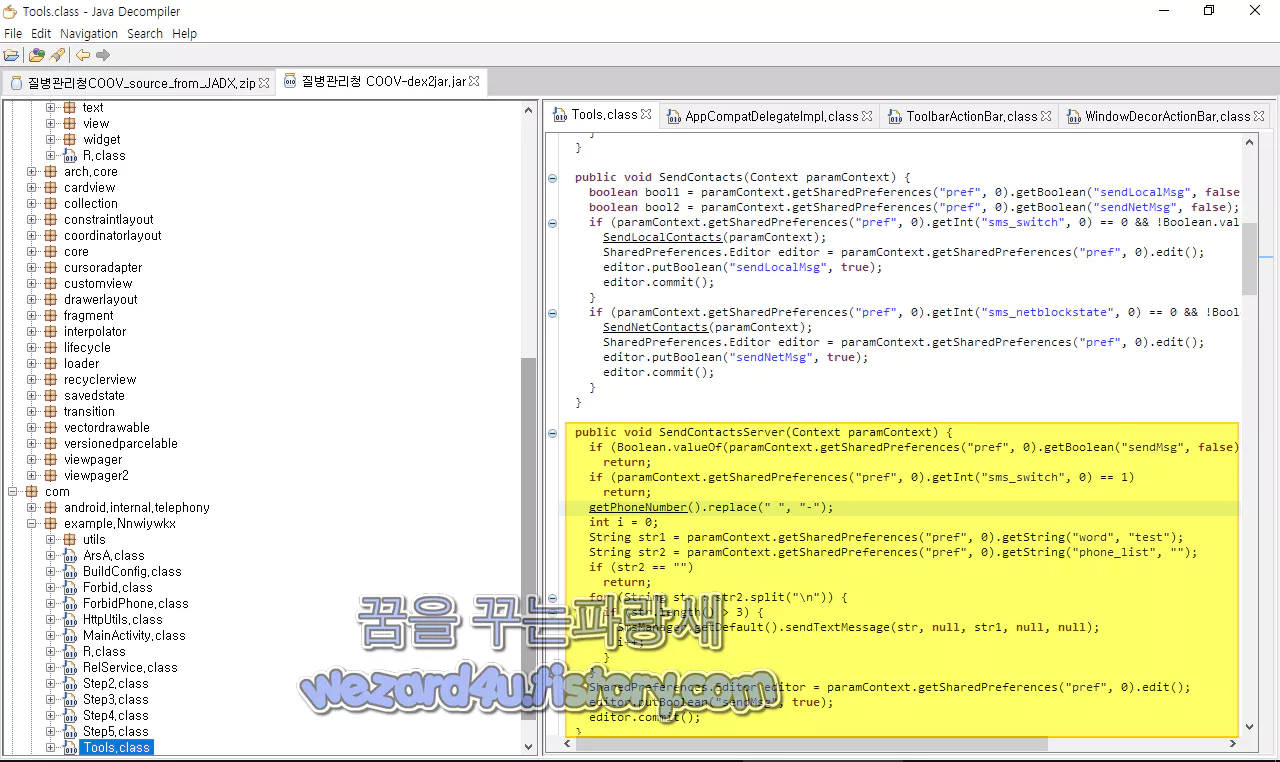Collapse the example.Nnwiywkx package node
This screenshot has width=1280, height=762.
pyautogui.click(x=32, y=524)
